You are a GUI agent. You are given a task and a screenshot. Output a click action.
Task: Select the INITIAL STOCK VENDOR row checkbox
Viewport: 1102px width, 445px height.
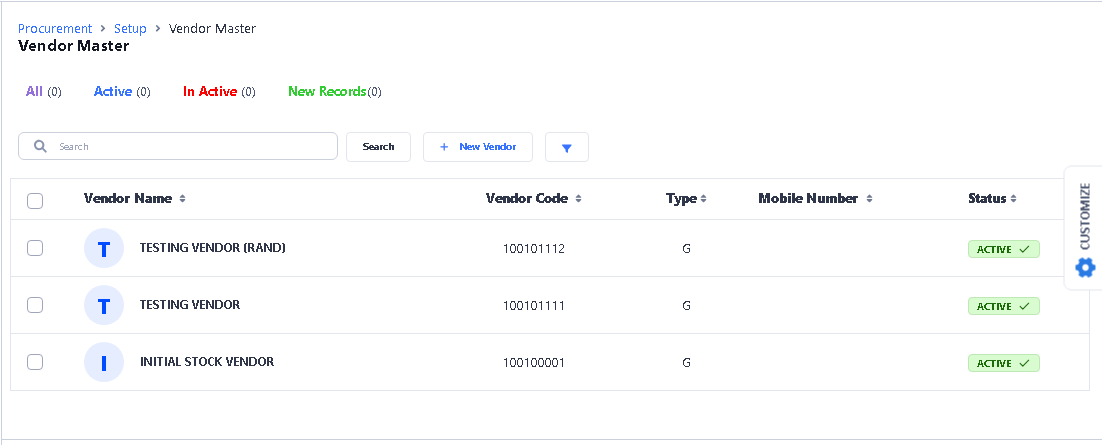click(x=35, y=362)
